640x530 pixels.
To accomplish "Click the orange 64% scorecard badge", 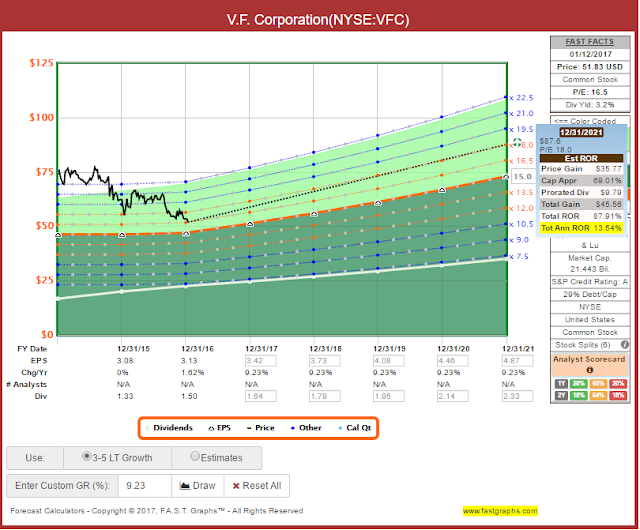I will click(x=598, y=395).
